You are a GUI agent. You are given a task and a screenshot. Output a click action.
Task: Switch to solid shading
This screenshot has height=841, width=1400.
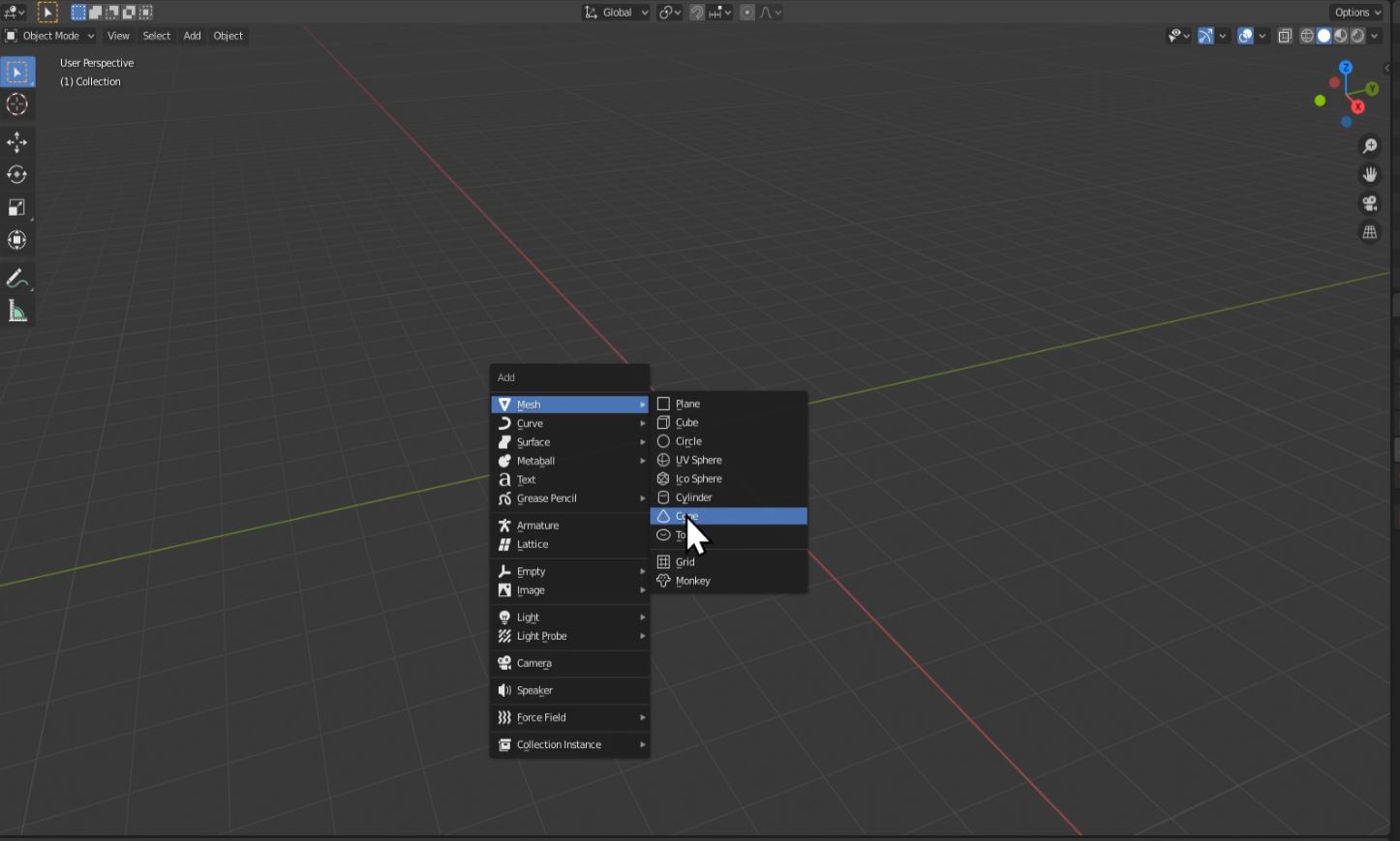point(1324,36)
